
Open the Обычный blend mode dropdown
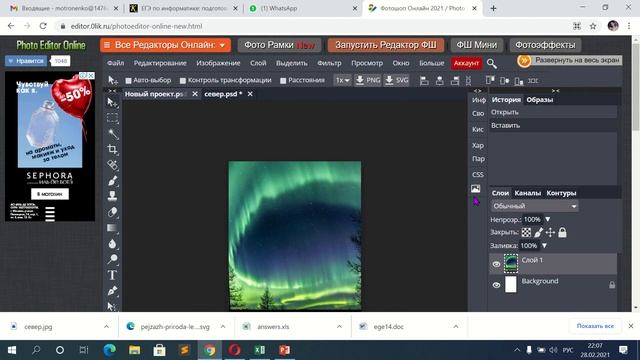[x=534, y=206]
